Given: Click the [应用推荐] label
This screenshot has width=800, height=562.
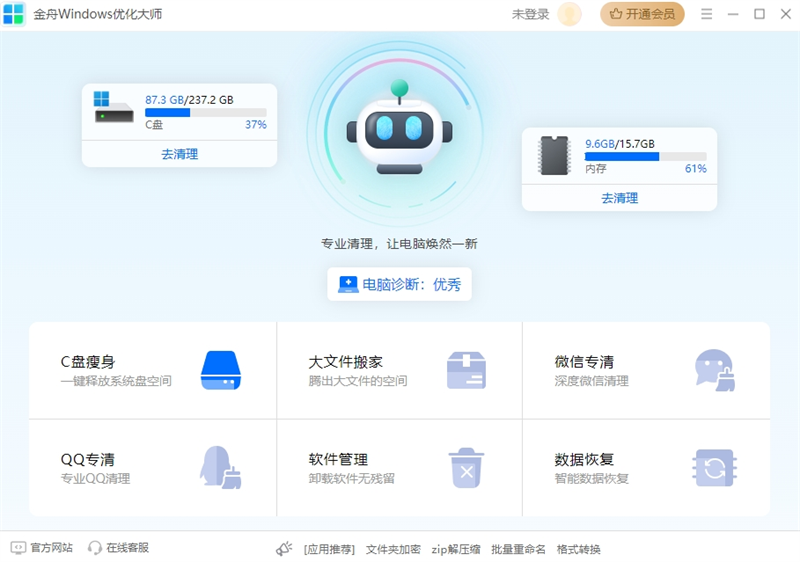Looking at the screenshot, I should (329, 549).
